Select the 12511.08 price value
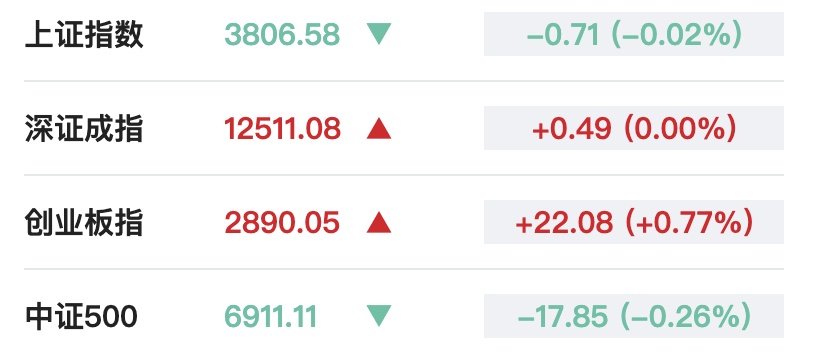 pyautogui.click(x=282, y=129)
